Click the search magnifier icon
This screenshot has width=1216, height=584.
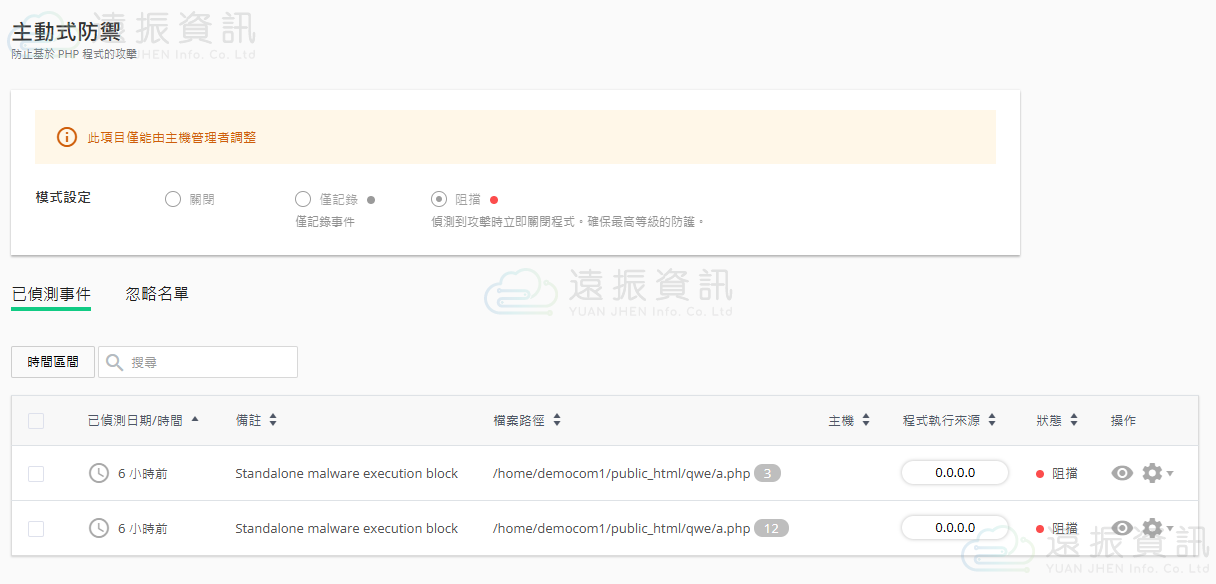(115, 362)
